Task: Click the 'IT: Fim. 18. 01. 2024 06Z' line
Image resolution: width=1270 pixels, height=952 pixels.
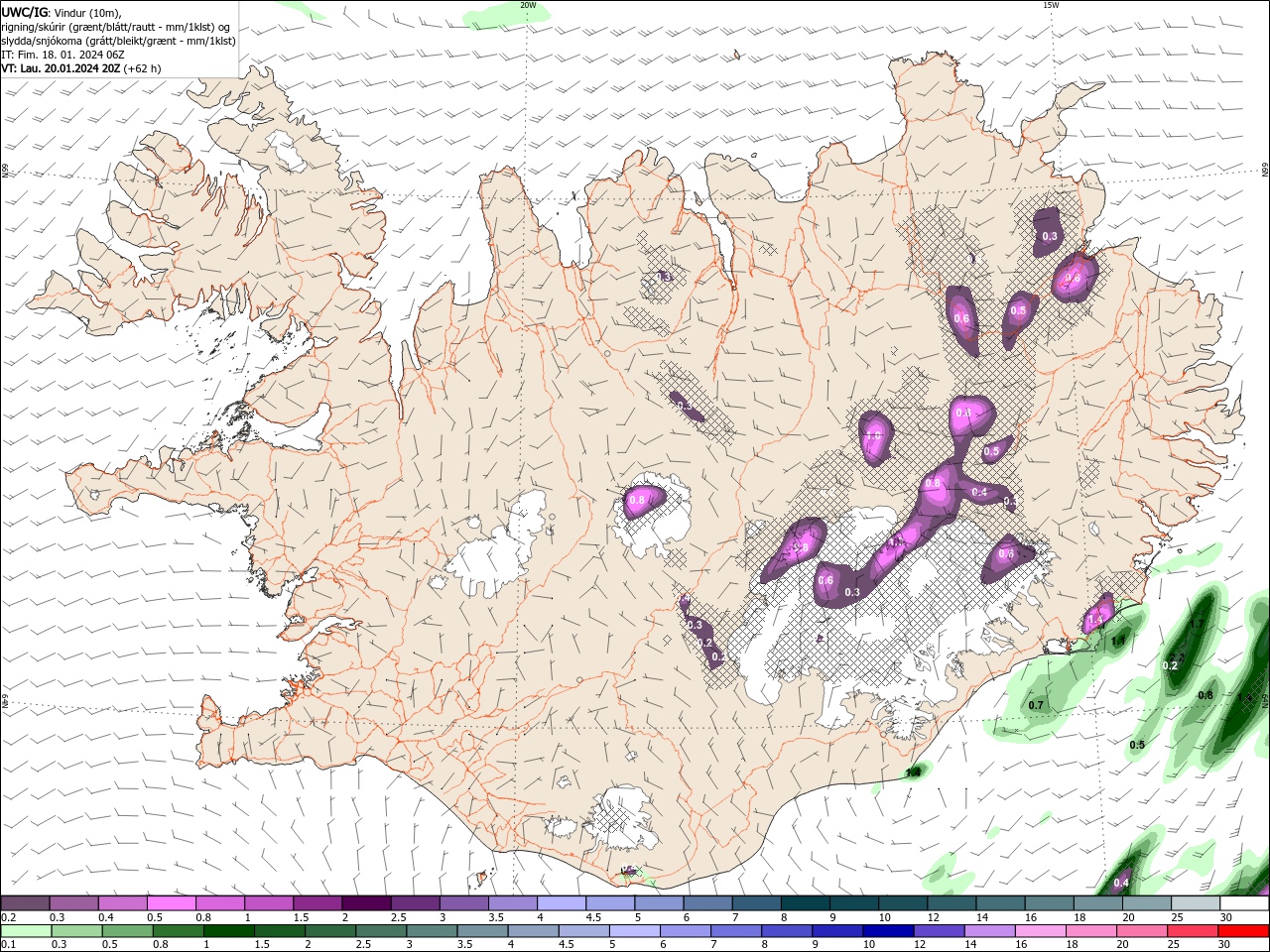Action: (63, 55)
